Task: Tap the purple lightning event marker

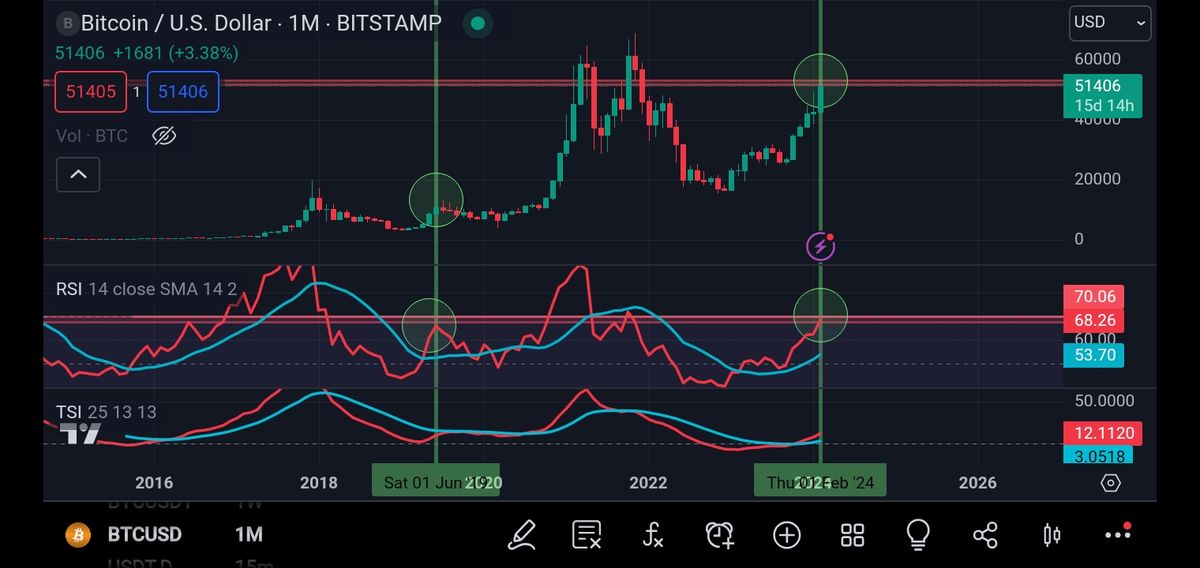Action: point(820,245)
